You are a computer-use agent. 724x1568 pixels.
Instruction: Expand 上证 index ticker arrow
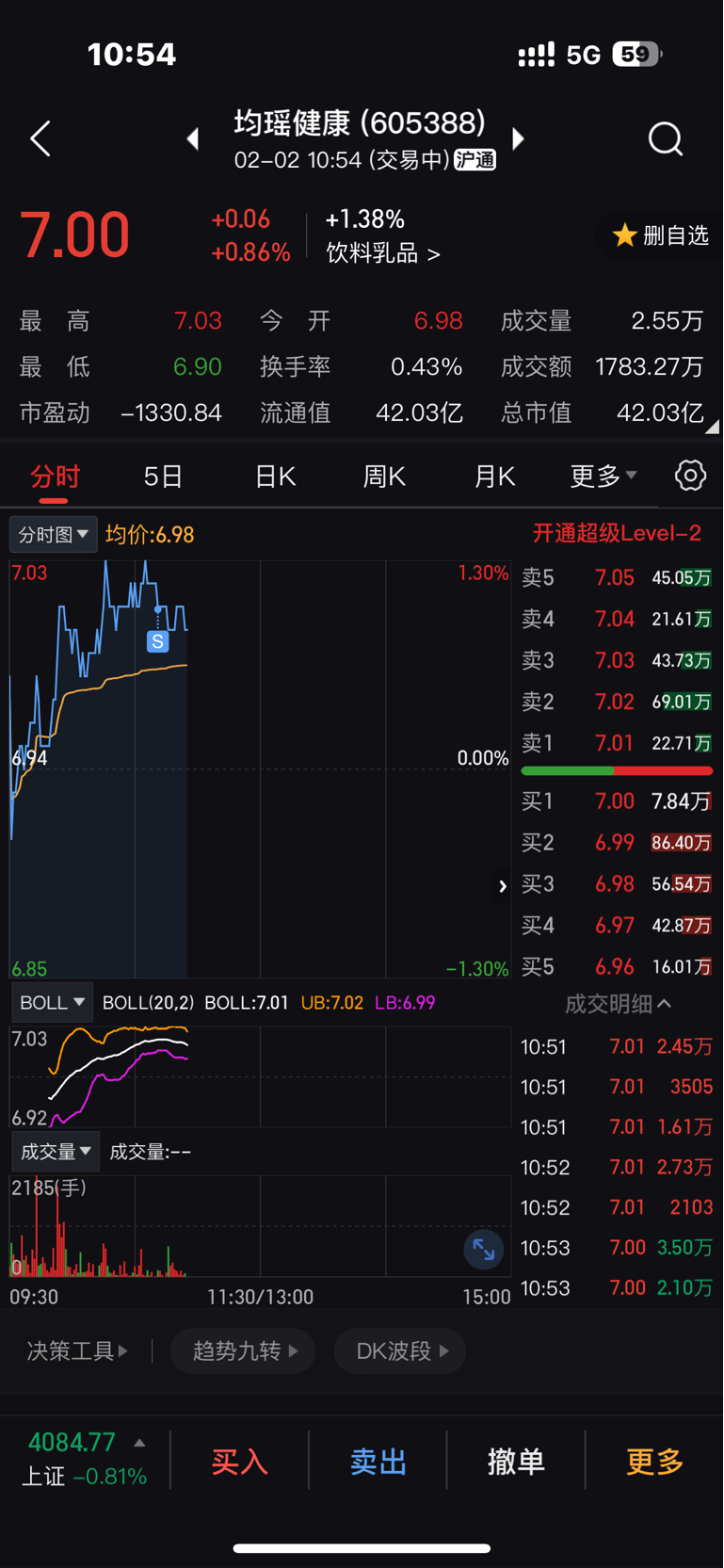point(139,1443)
